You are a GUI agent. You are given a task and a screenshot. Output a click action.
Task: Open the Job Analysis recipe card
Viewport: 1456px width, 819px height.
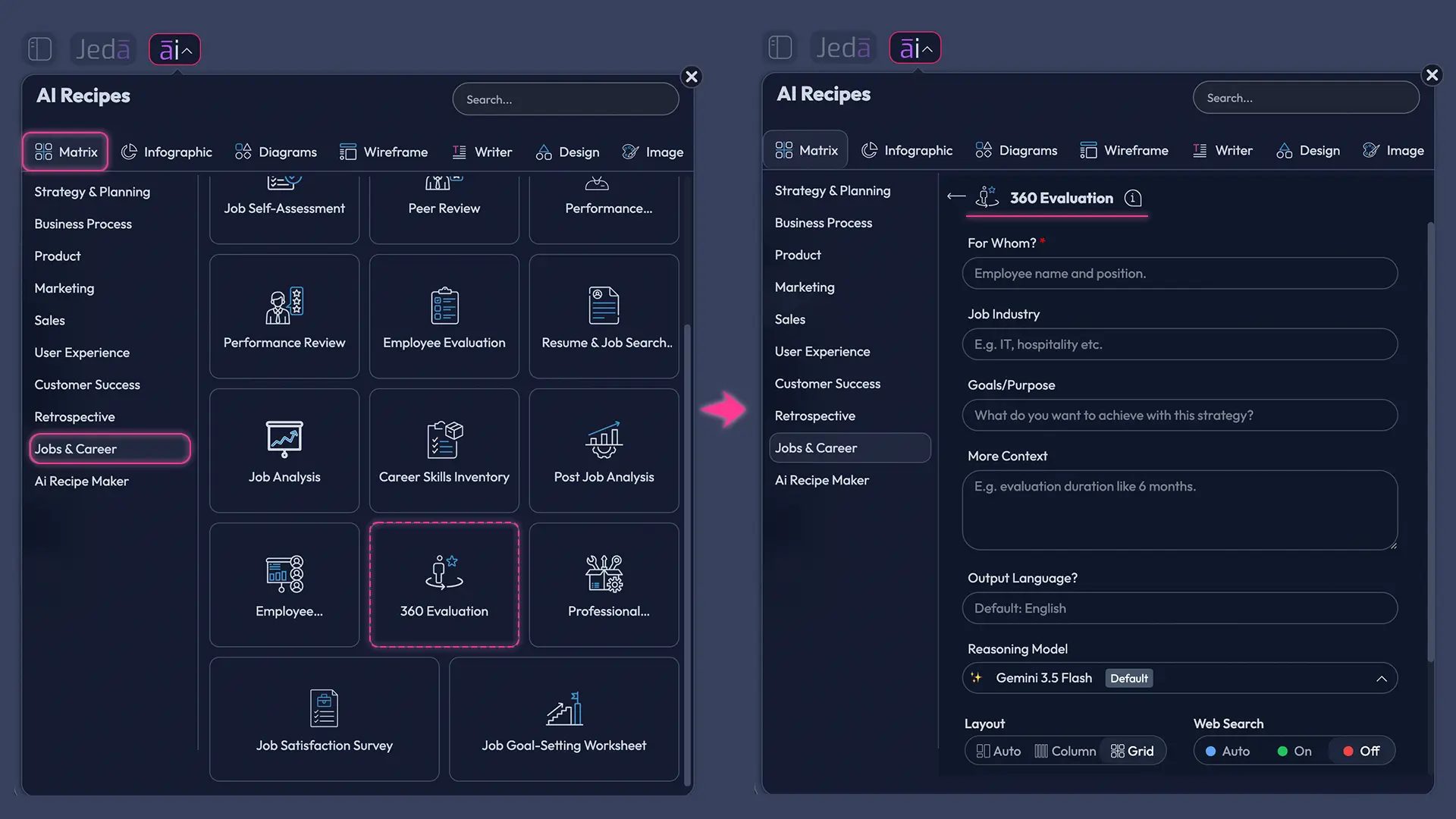coord(284,450)
